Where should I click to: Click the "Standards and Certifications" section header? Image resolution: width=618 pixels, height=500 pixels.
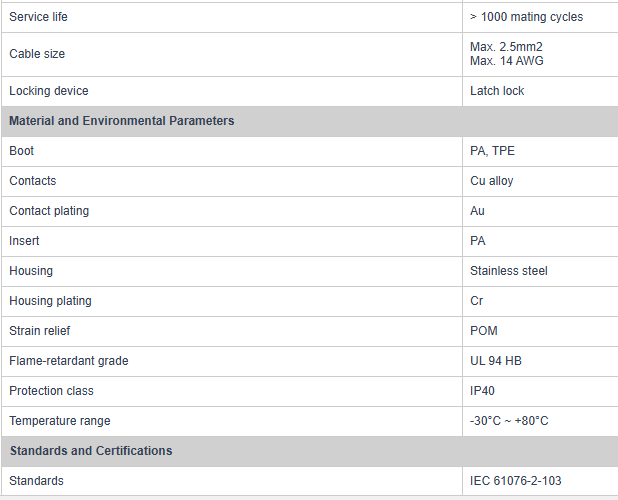pyautogui.click(x=91, y=451)
